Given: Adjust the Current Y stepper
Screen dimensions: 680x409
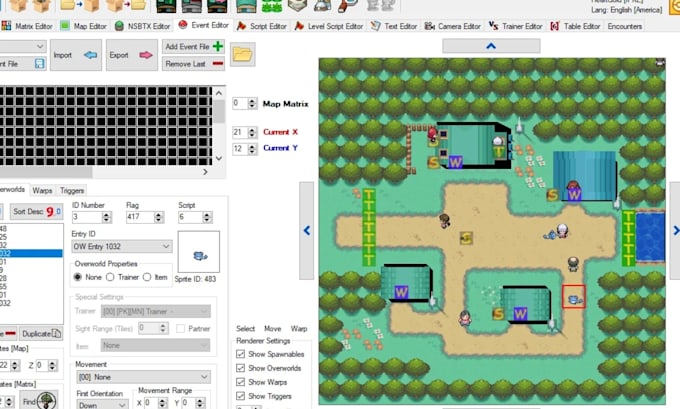Looking at the screenshot, I should [x=252, y=149].
